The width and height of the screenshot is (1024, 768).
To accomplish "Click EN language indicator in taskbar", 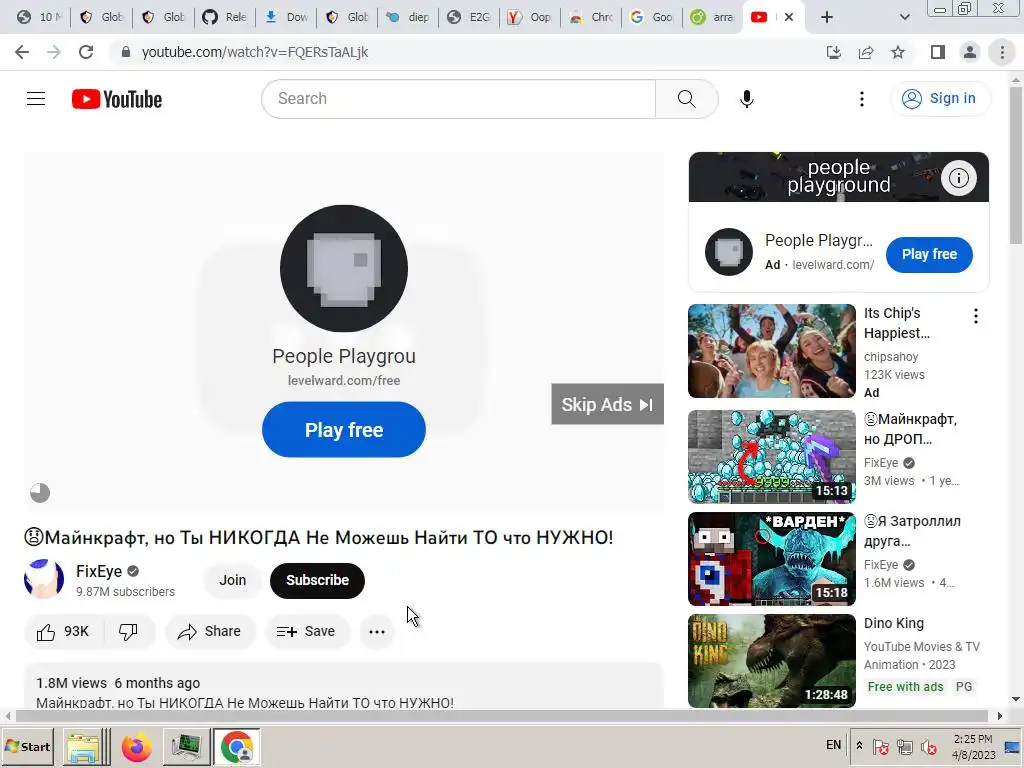I will click(833, 745).
